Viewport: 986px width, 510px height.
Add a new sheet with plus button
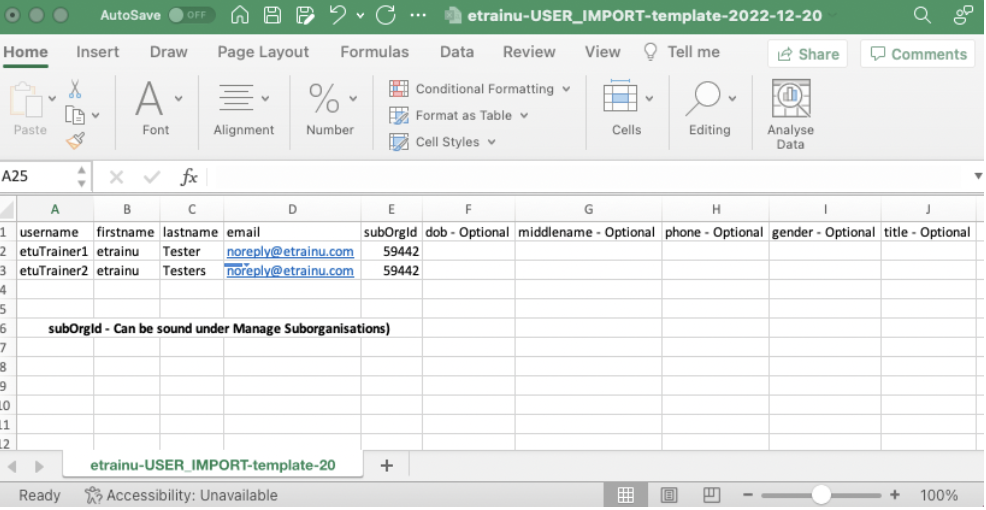tap(387, 465)
